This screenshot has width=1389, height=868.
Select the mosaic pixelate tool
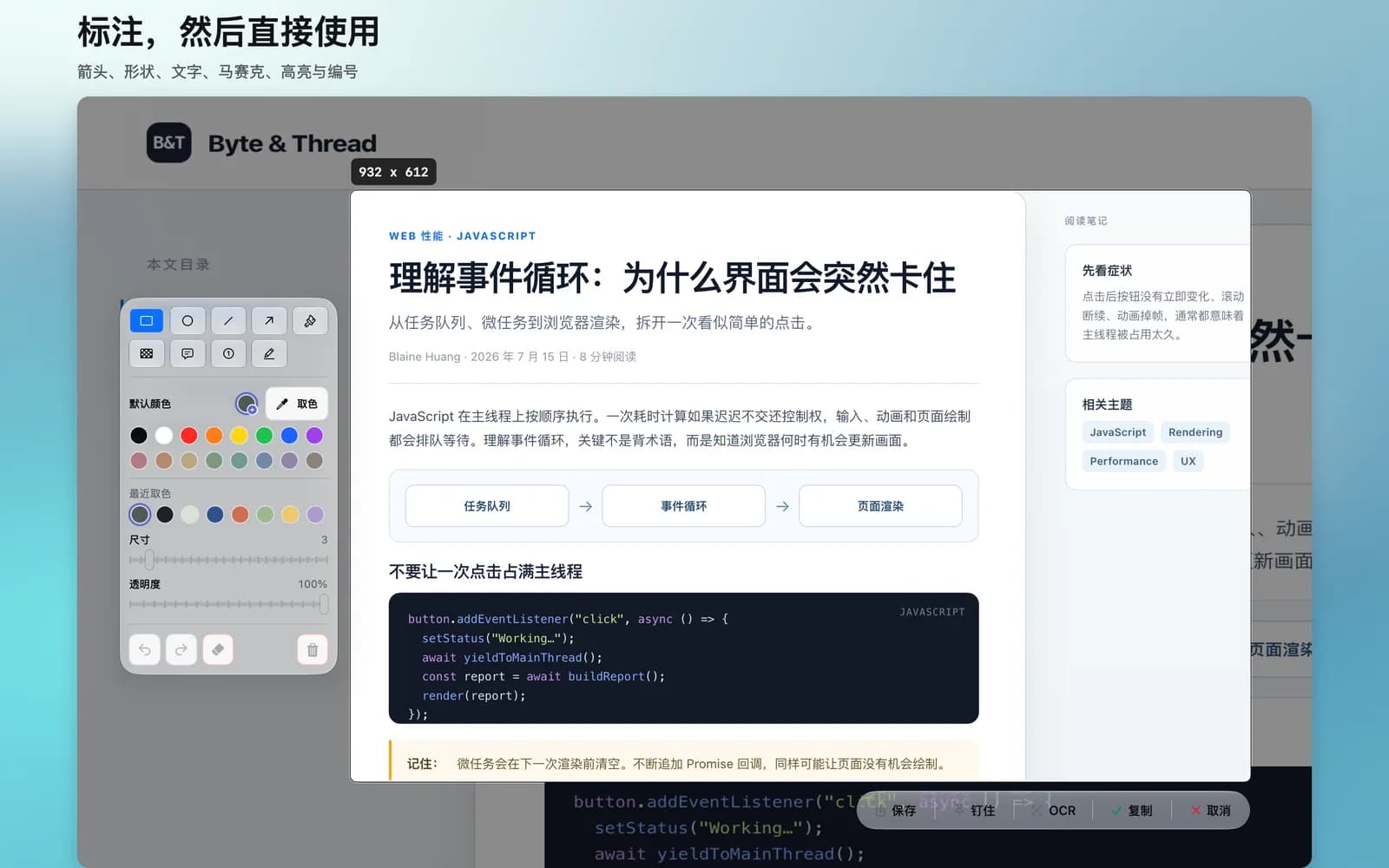click(x=146, y=353)
